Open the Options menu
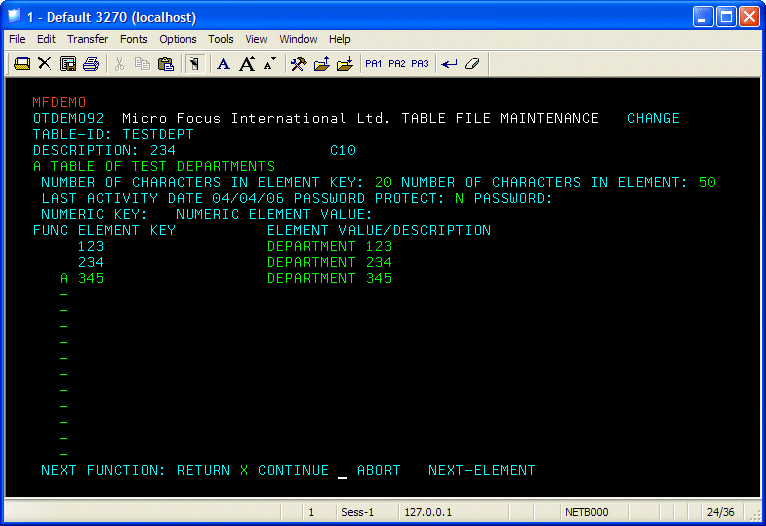The image size is (766, 526). click(178, 39)
